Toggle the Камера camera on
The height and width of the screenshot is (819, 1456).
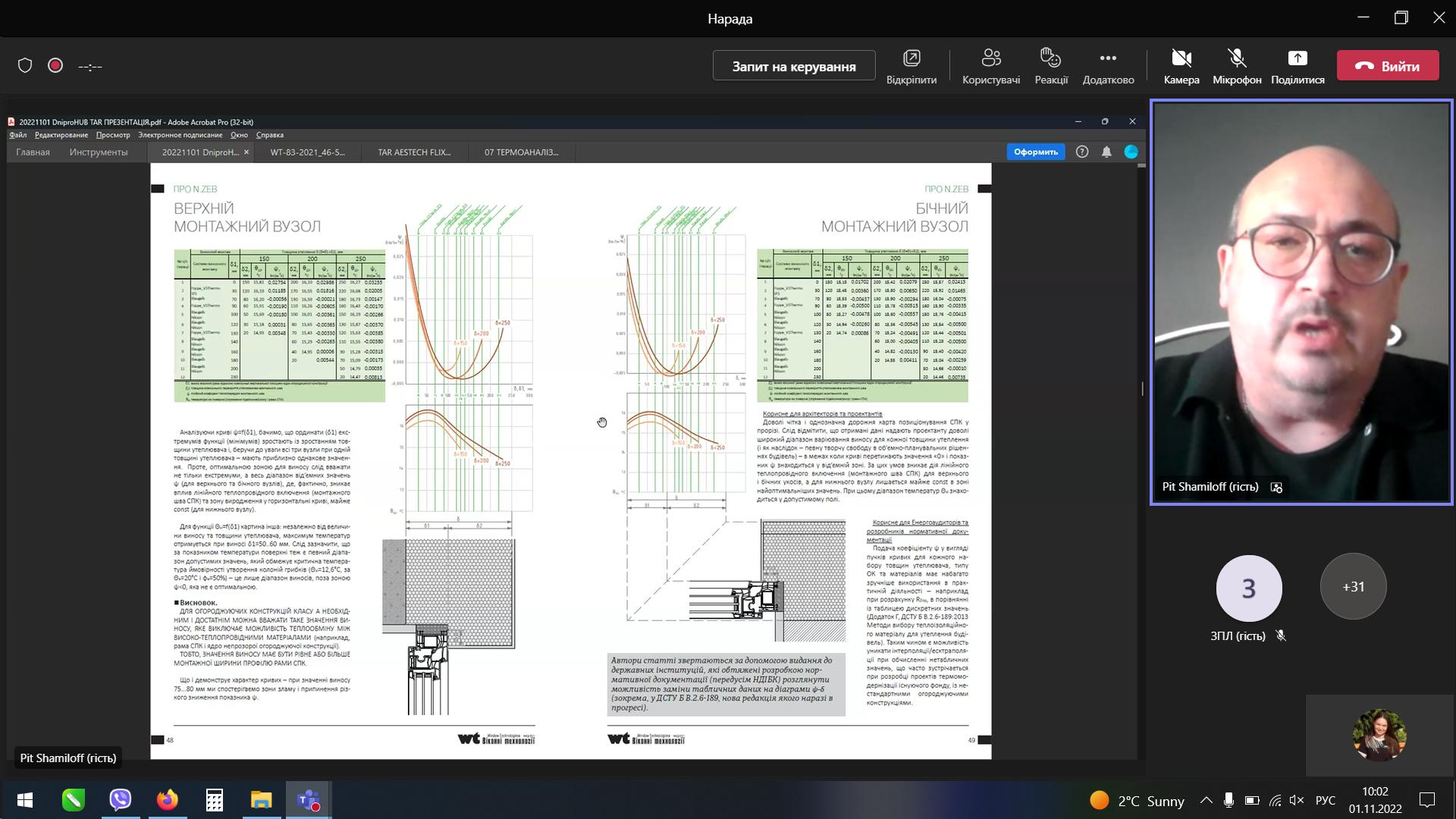[x=1181, y=67]
